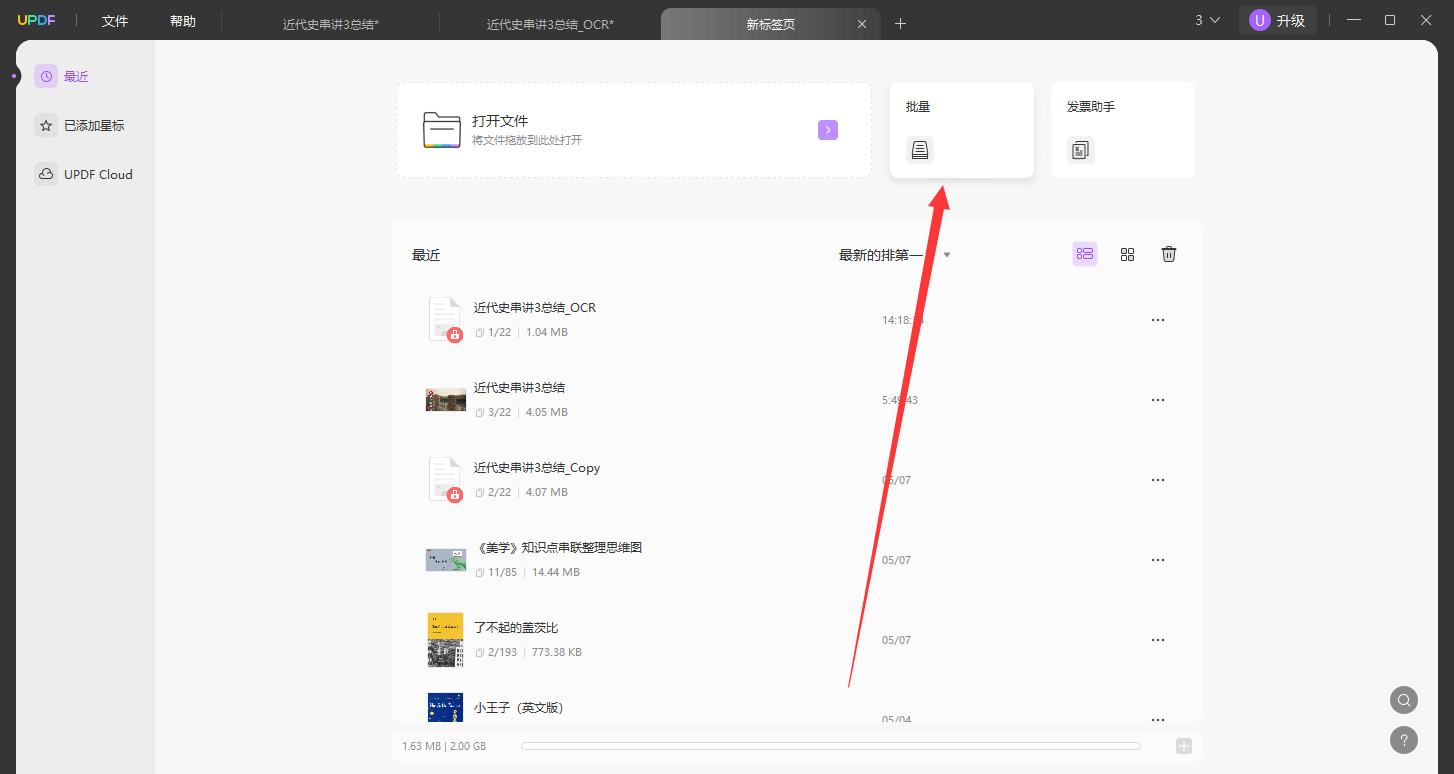Click the trash icon to clear recent list

[x=1168, y=254]
